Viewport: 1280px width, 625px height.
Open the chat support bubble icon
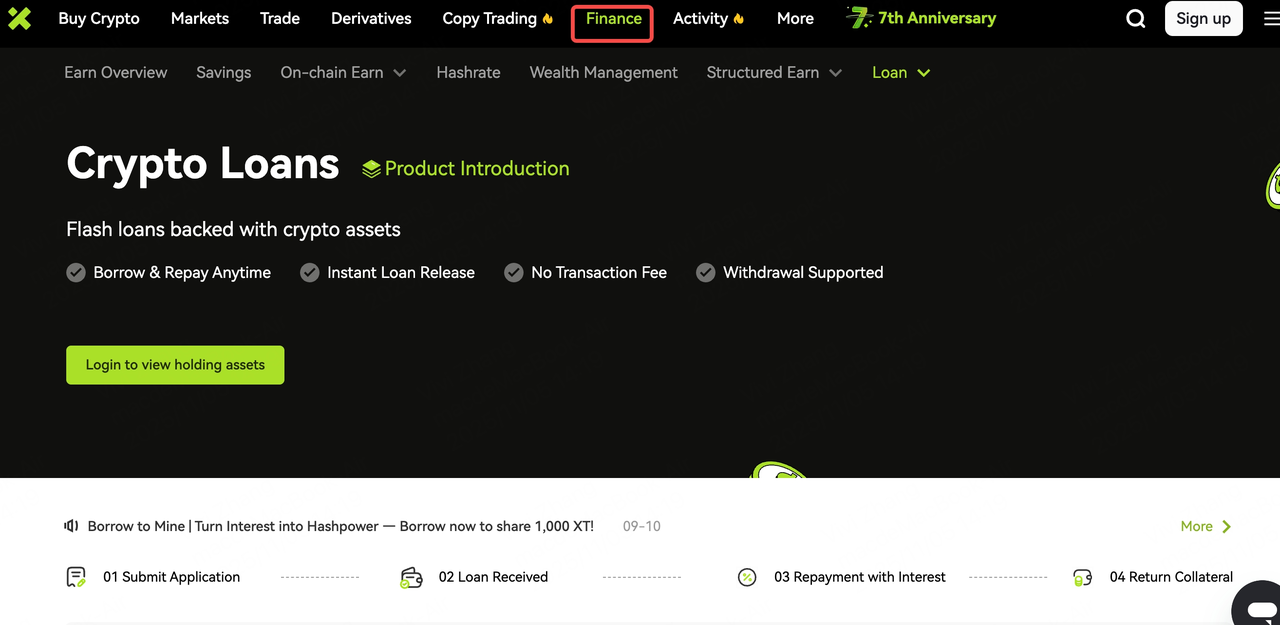click(x=1259, y=605)
